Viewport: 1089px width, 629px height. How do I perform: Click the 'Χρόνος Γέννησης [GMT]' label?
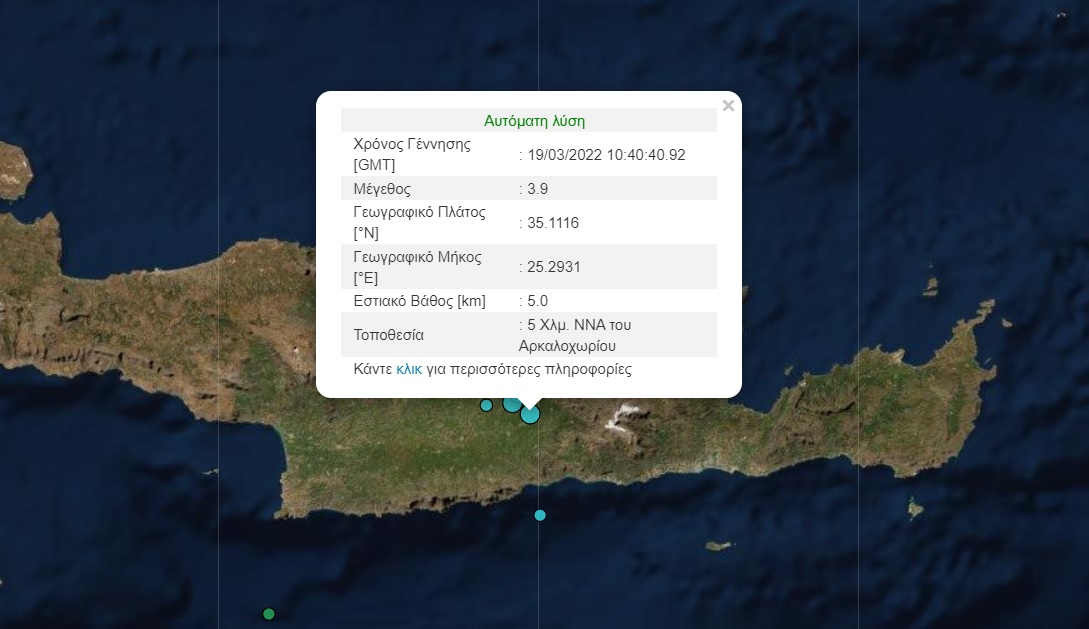click(x=412, y=154)
